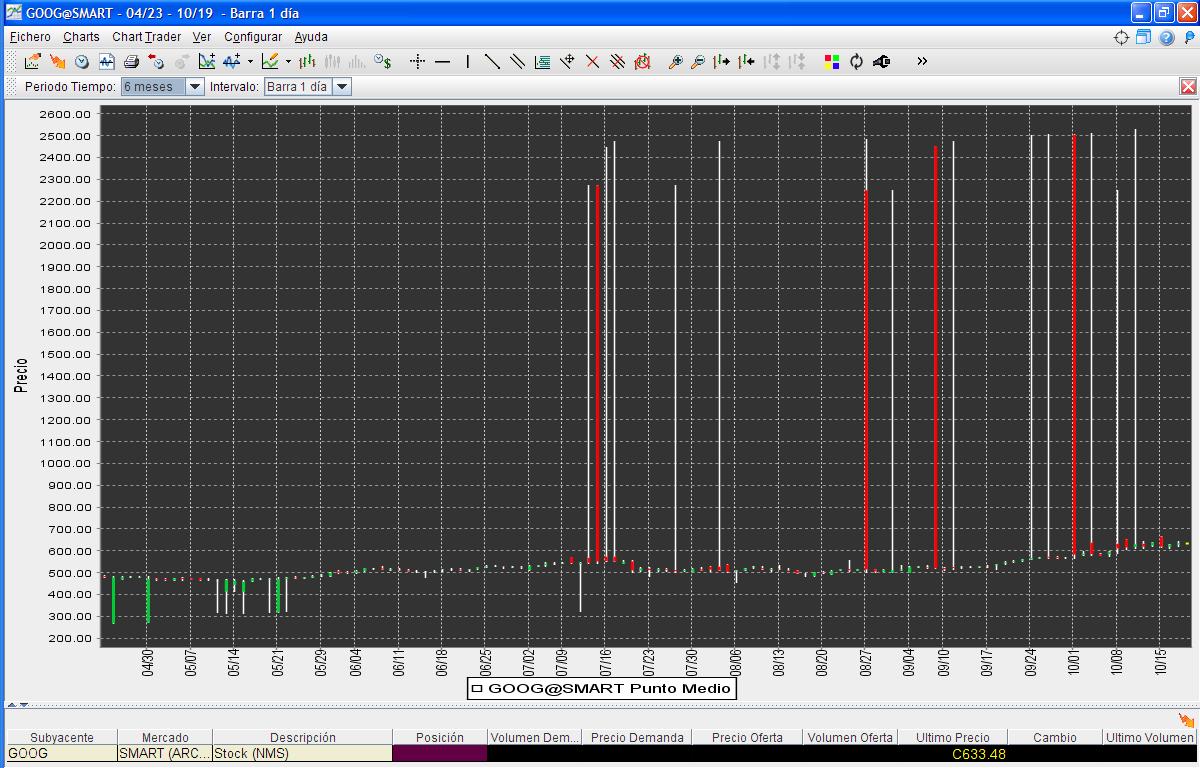Open the Fichero menu
The image size is (1200, 768).
[x=30, y=37]
